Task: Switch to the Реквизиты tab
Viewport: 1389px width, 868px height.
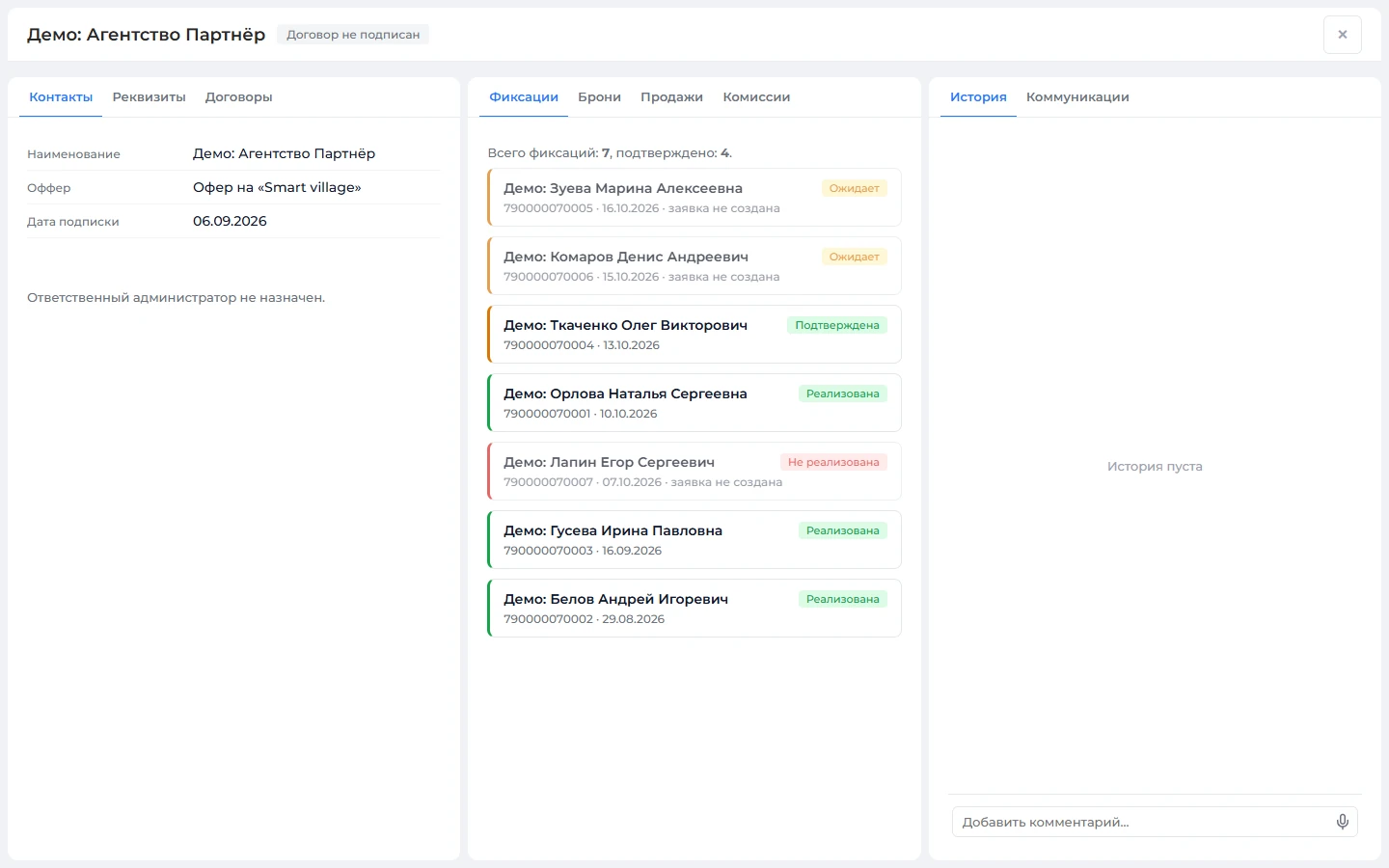Action: pyautogui.click(x=150, y=97)
